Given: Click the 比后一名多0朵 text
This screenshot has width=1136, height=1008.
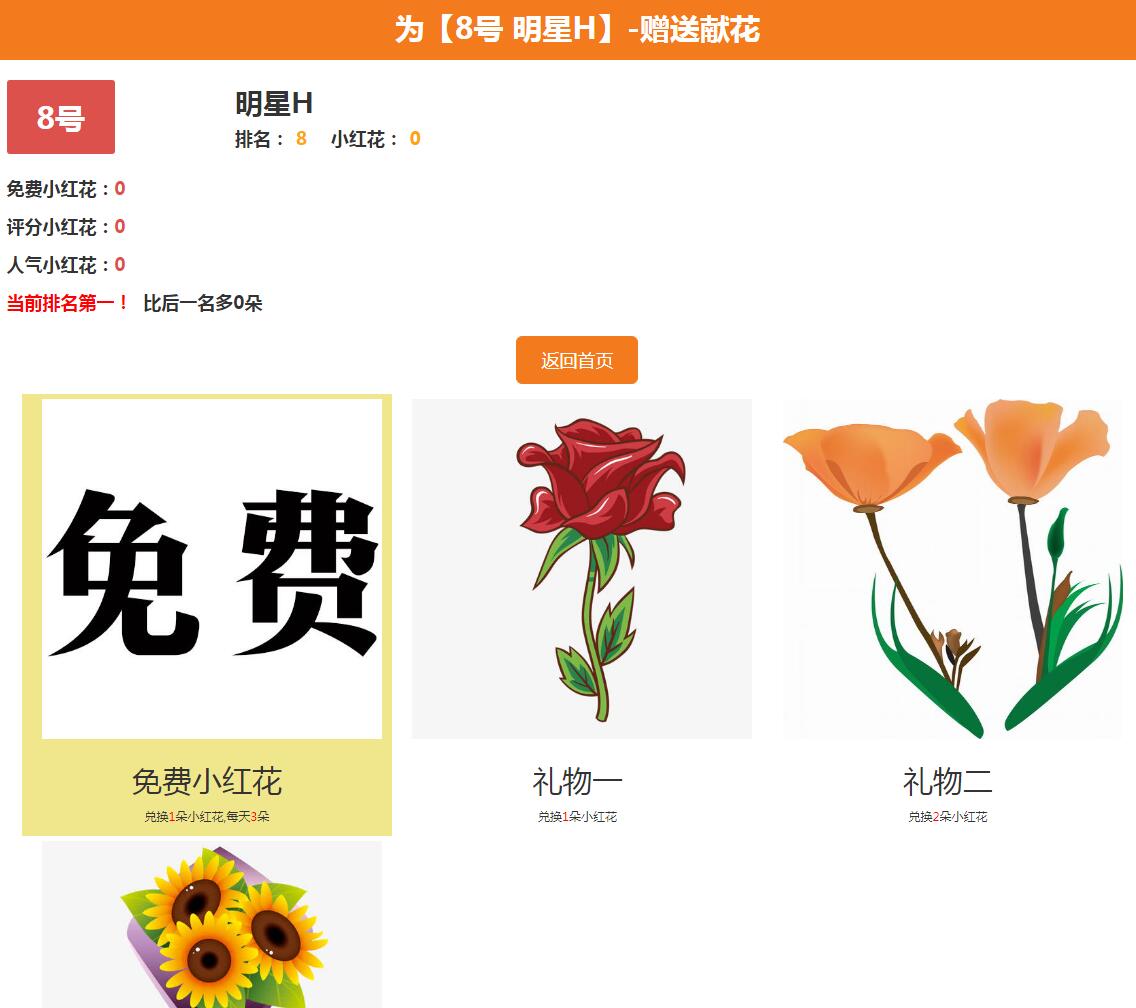Looking at the screenshot, I should point(203,303).
